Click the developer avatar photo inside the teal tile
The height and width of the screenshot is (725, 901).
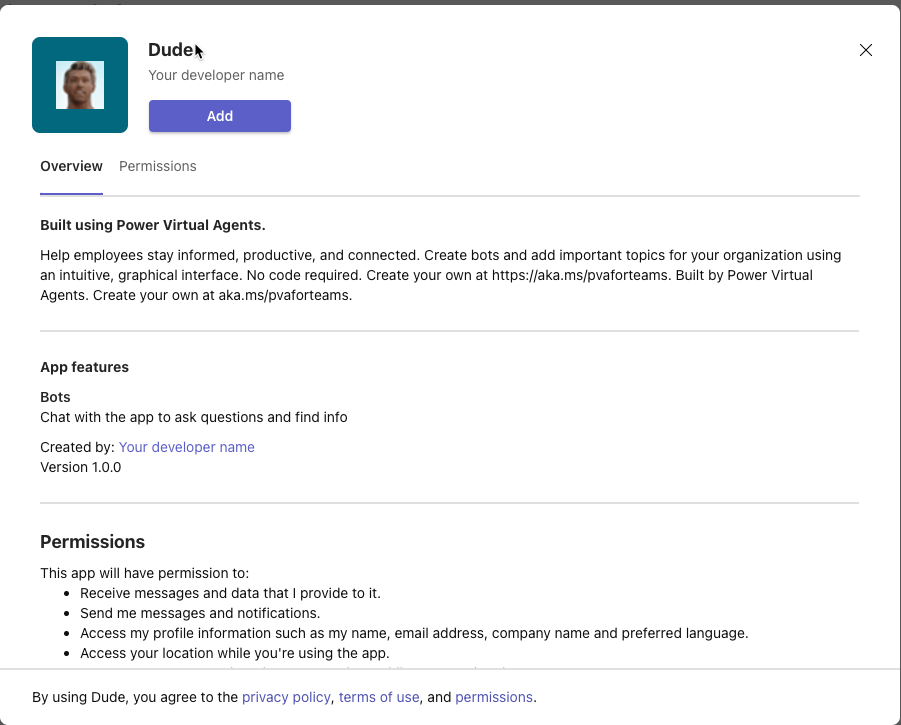tap(80, 84)
